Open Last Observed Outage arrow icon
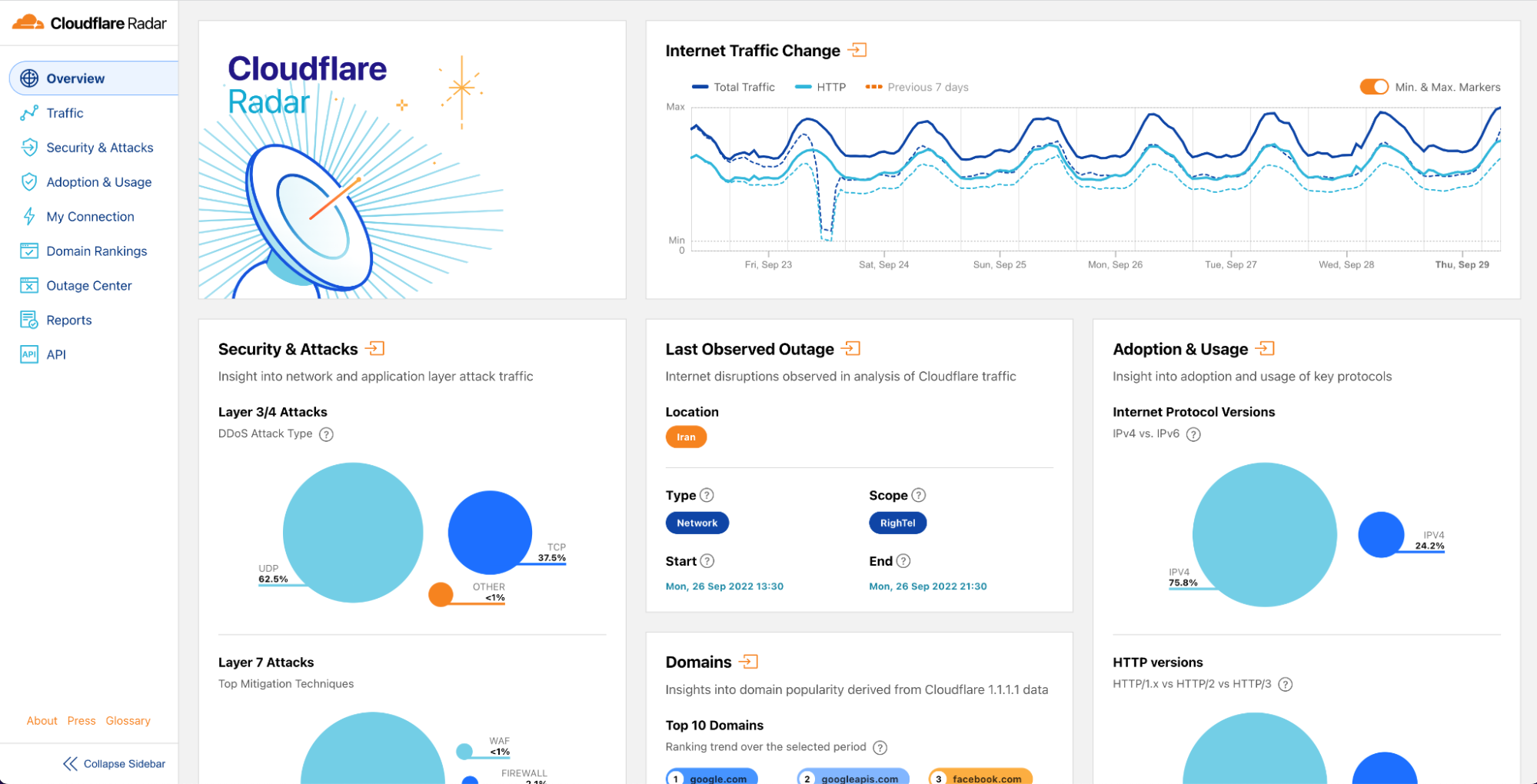The width and height of the screenshot is (1537, 784). tap(850, 348)
